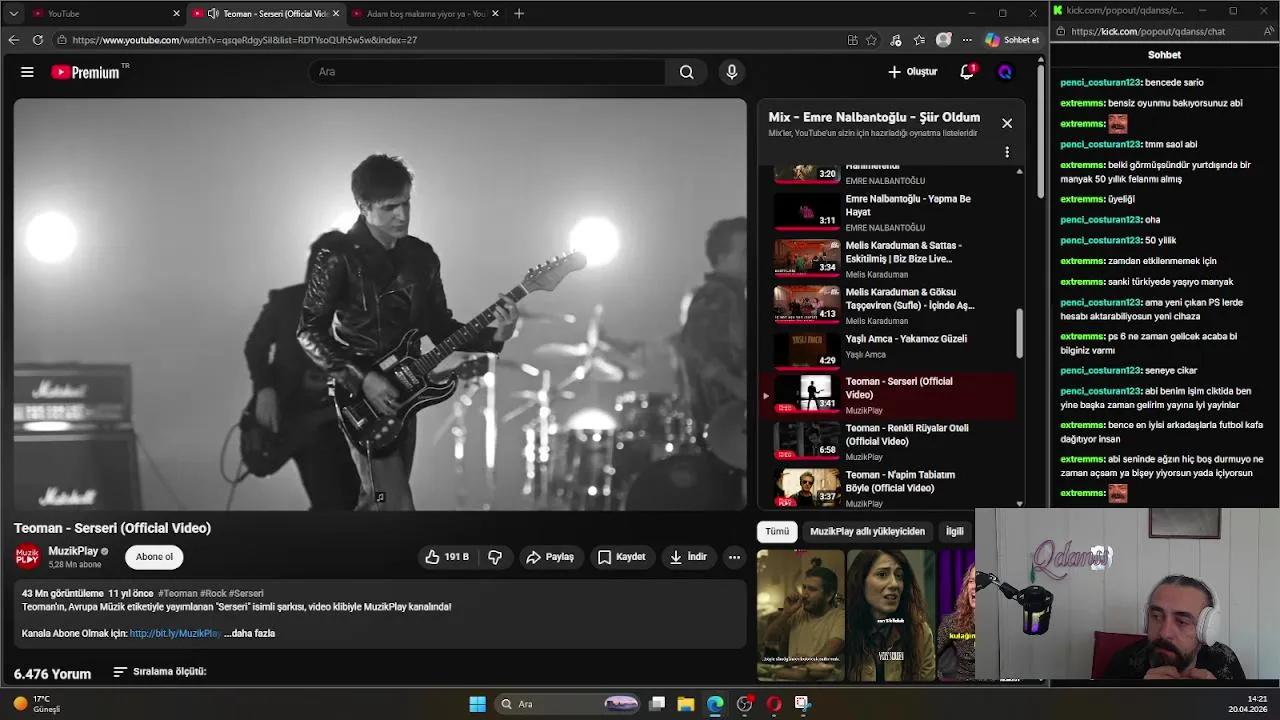Screen dimensions: 1280x720
Task: Like the video with 191 B thumbs-up
Action: (x=447, y=557)
